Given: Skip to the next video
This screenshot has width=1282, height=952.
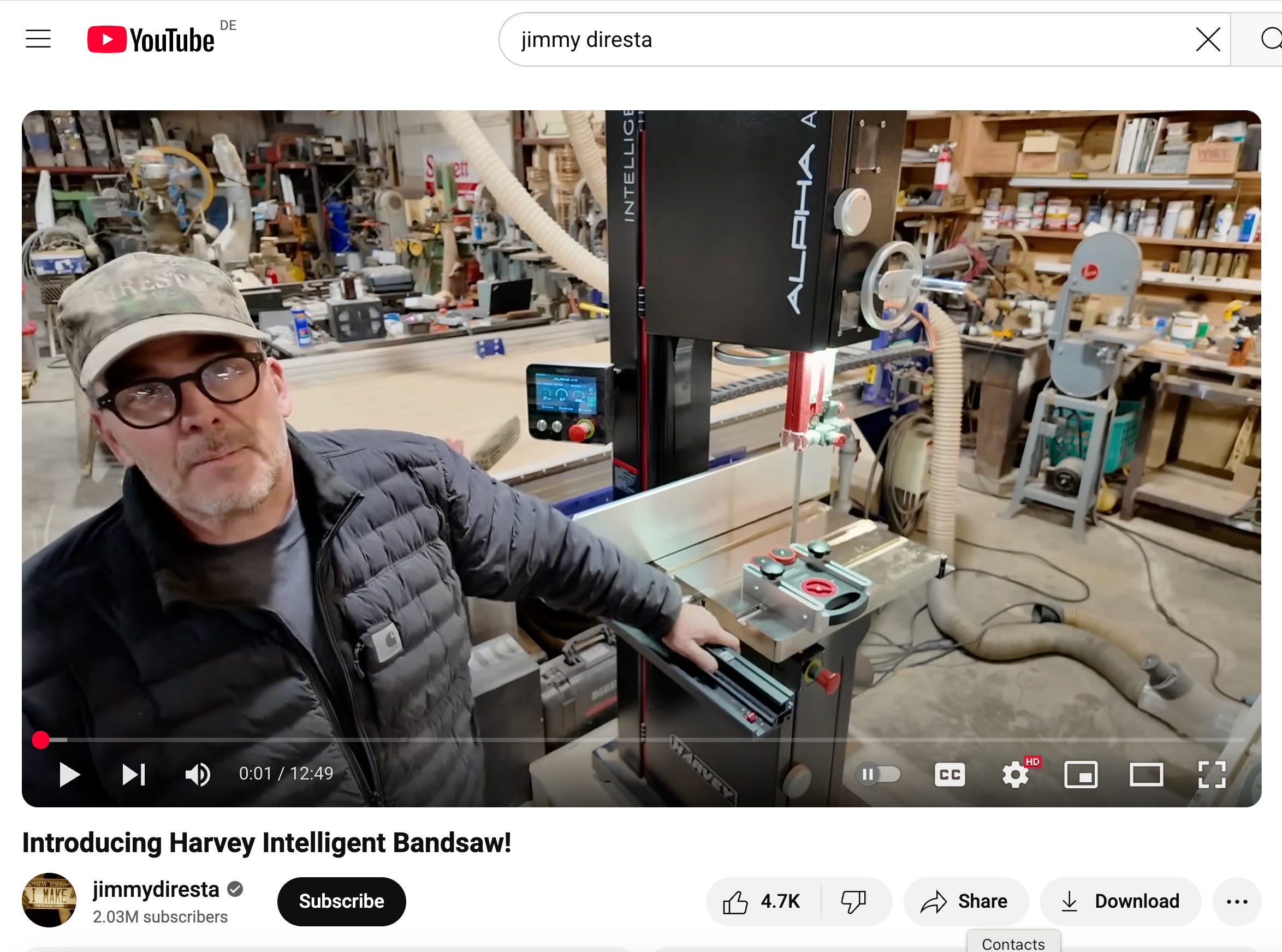Looking at the screenshot, I should coord(134,775).
